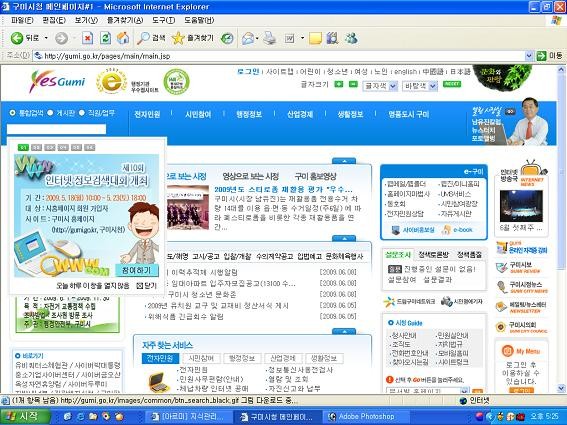Click the 참여하기 button in popup
The image size is (567, 425).
coord(137,270)
